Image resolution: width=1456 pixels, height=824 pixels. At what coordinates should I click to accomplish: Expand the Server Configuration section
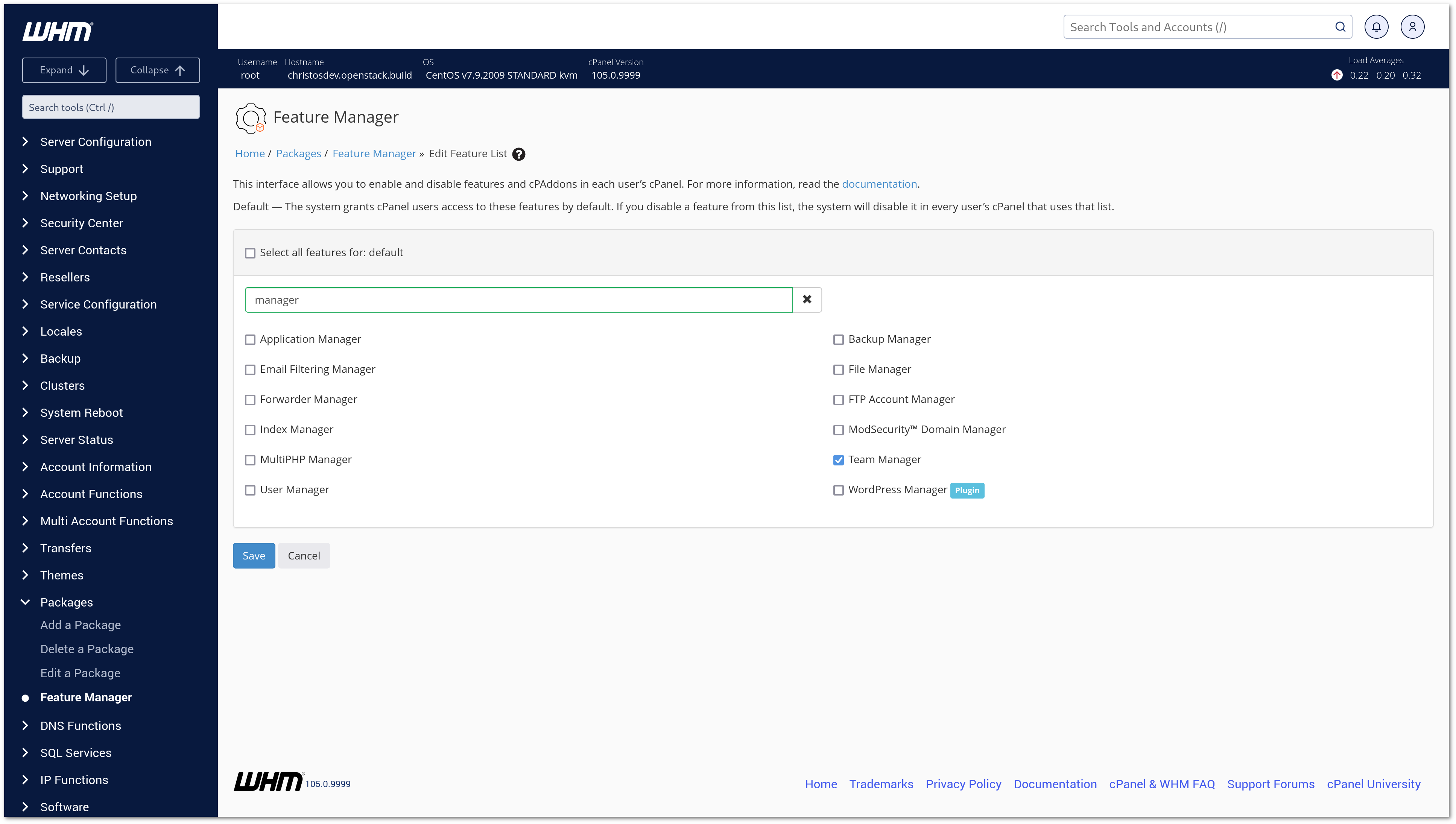[x=95, y=141]
